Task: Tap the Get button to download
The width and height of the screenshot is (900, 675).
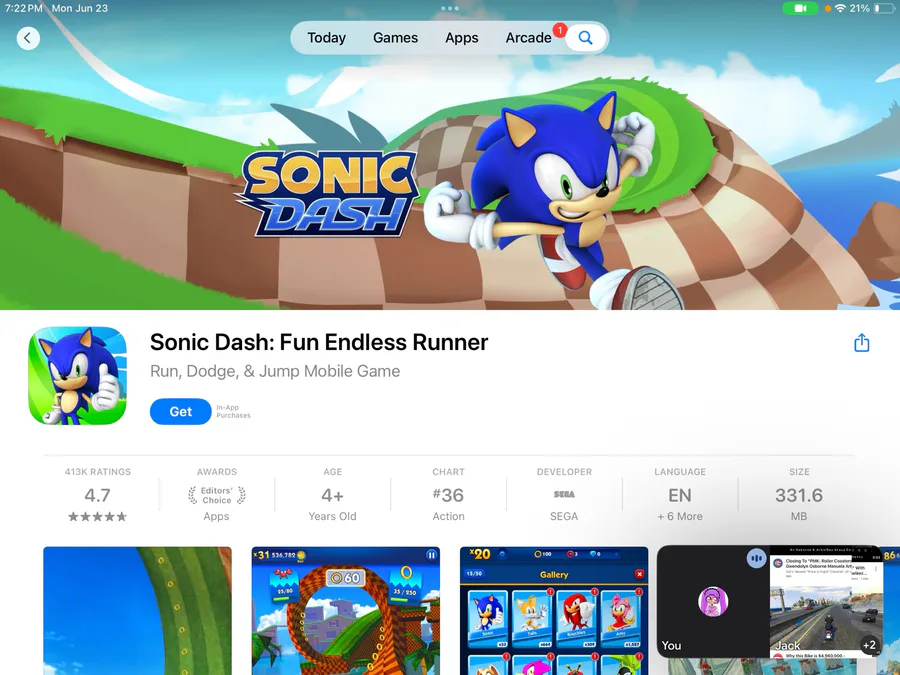Action: [181, 412]
